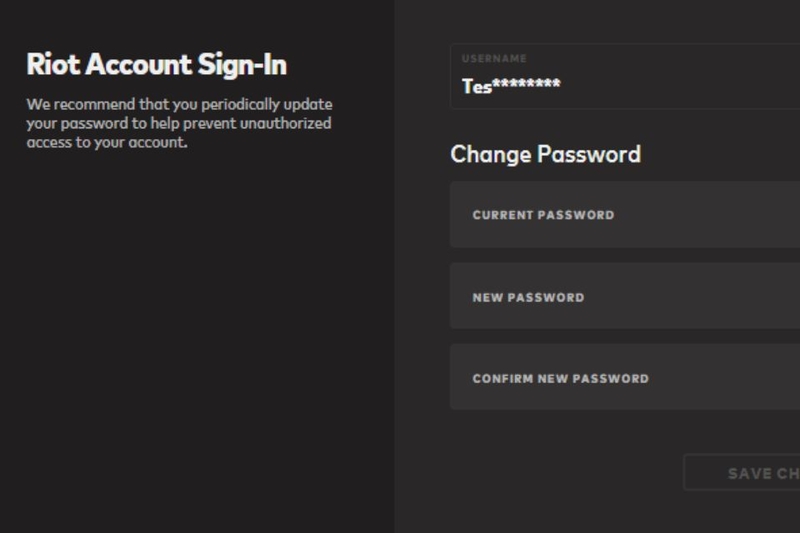Viewport: 800px width, 533px height.
Task: Click the Riot Account Sign-In heading
Action: pos(156,65)
